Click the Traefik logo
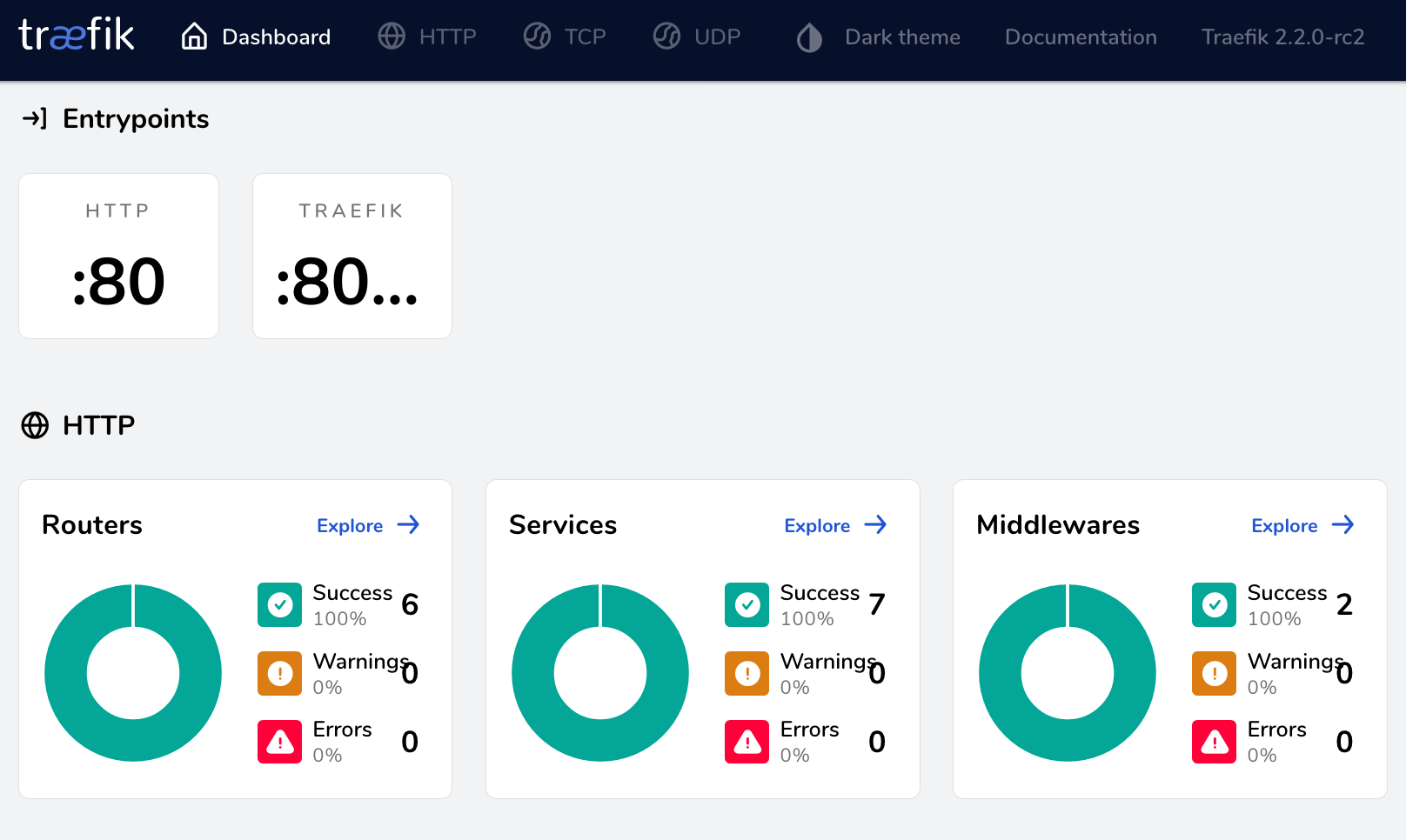The height and width of the screenshot is (840, 1406). [77, 36]
